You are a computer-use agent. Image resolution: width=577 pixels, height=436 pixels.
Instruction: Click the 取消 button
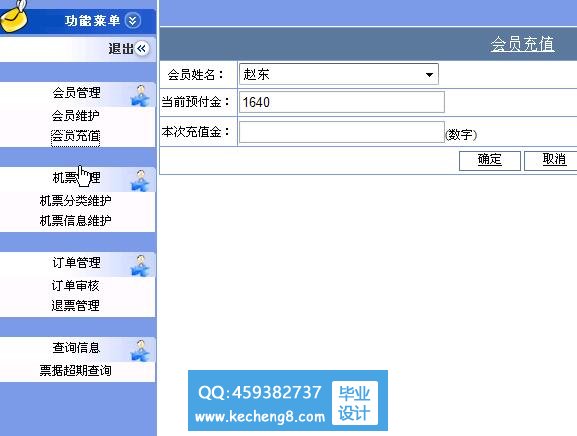coord(552,161)
